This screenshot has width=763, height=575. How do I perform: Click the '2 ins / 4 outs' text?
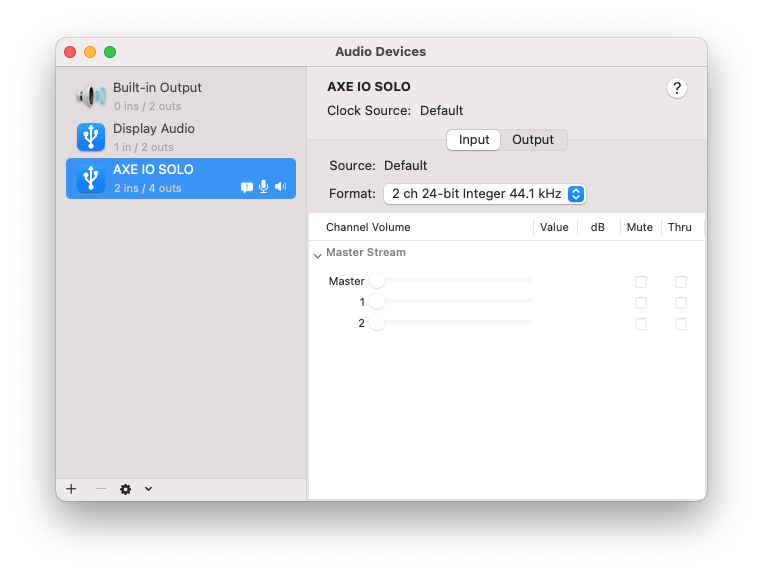click(x=147, y=188)
